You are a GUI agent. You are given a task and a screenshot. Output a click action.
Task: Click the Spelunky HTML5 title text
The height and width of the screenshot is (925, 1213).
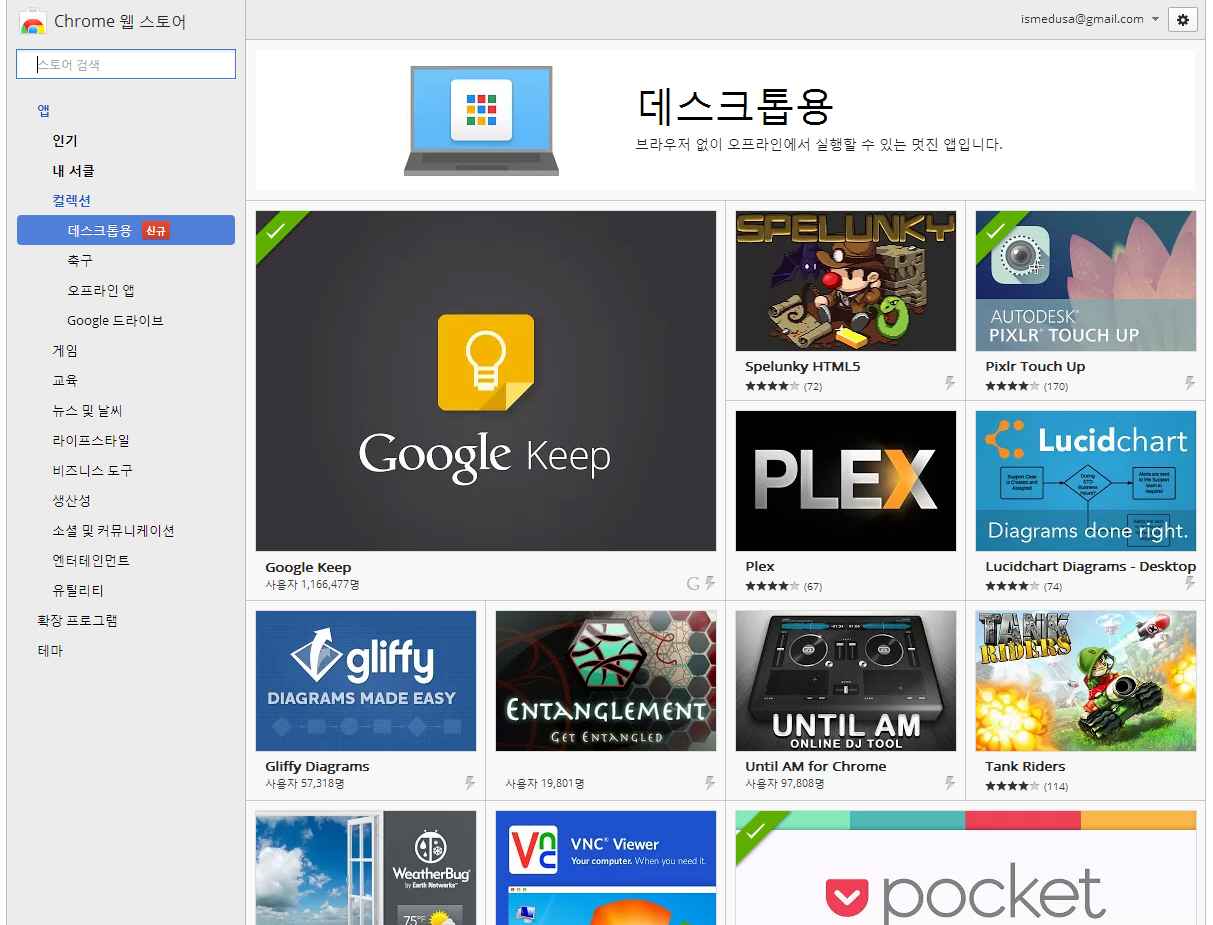pyautogui.click(x=803, y=367)
